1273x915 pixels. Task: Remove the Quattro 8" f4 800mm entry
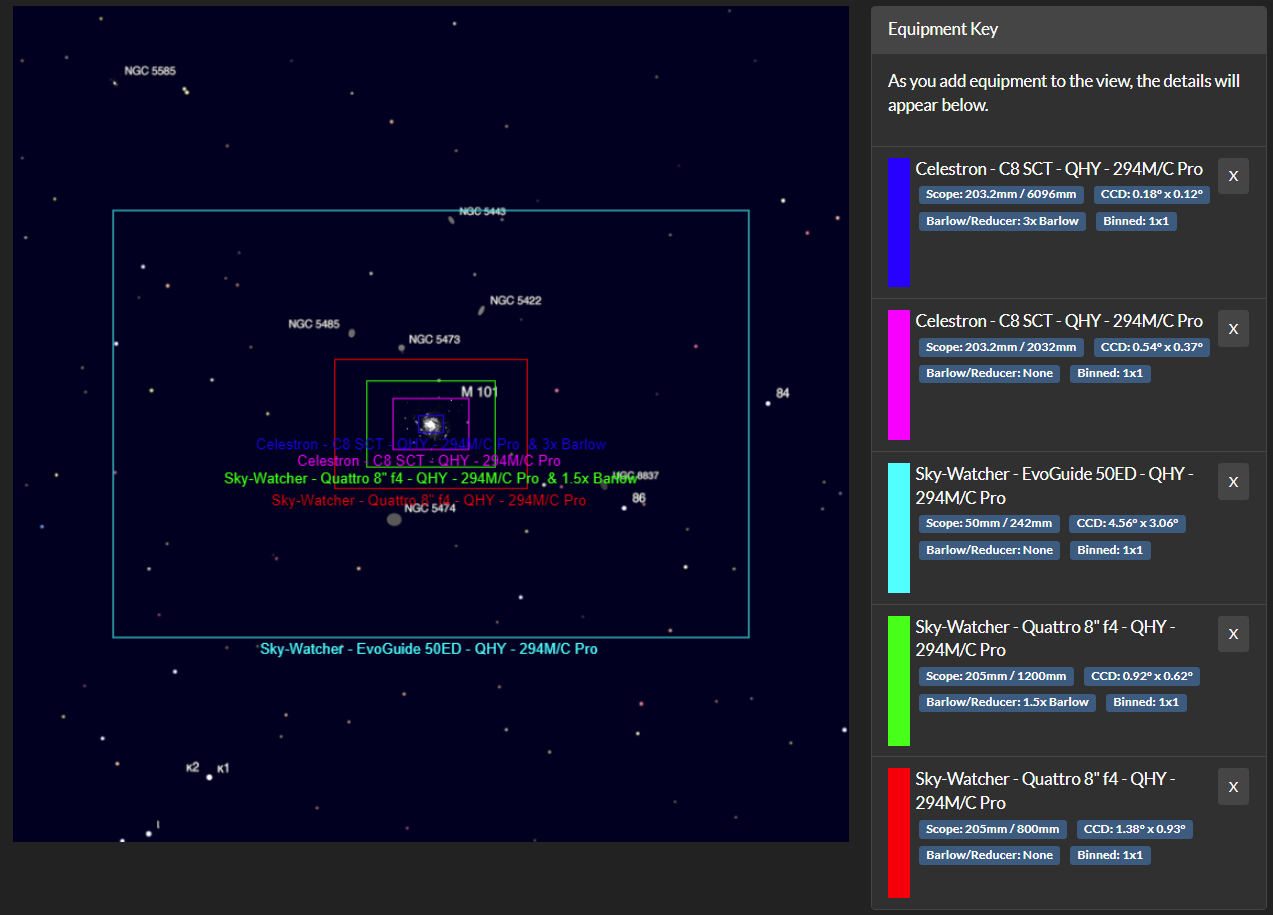point(1233,787)
